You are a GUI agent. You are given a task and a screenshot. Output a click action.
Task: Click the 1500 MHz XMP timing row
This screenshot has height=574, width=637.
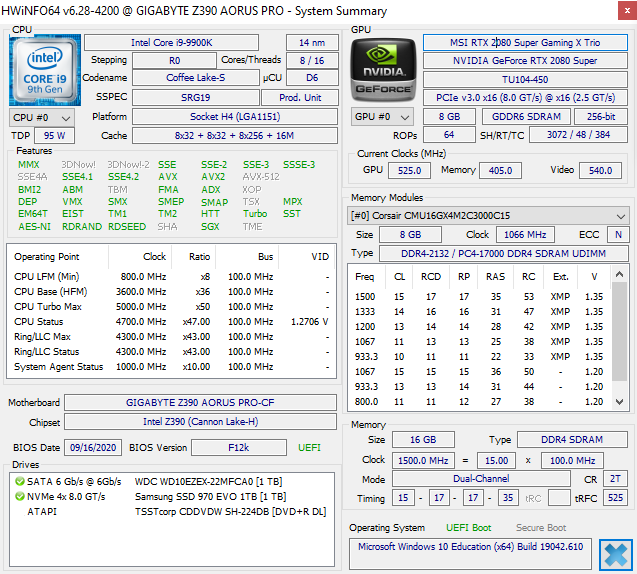tap(479, 297)
